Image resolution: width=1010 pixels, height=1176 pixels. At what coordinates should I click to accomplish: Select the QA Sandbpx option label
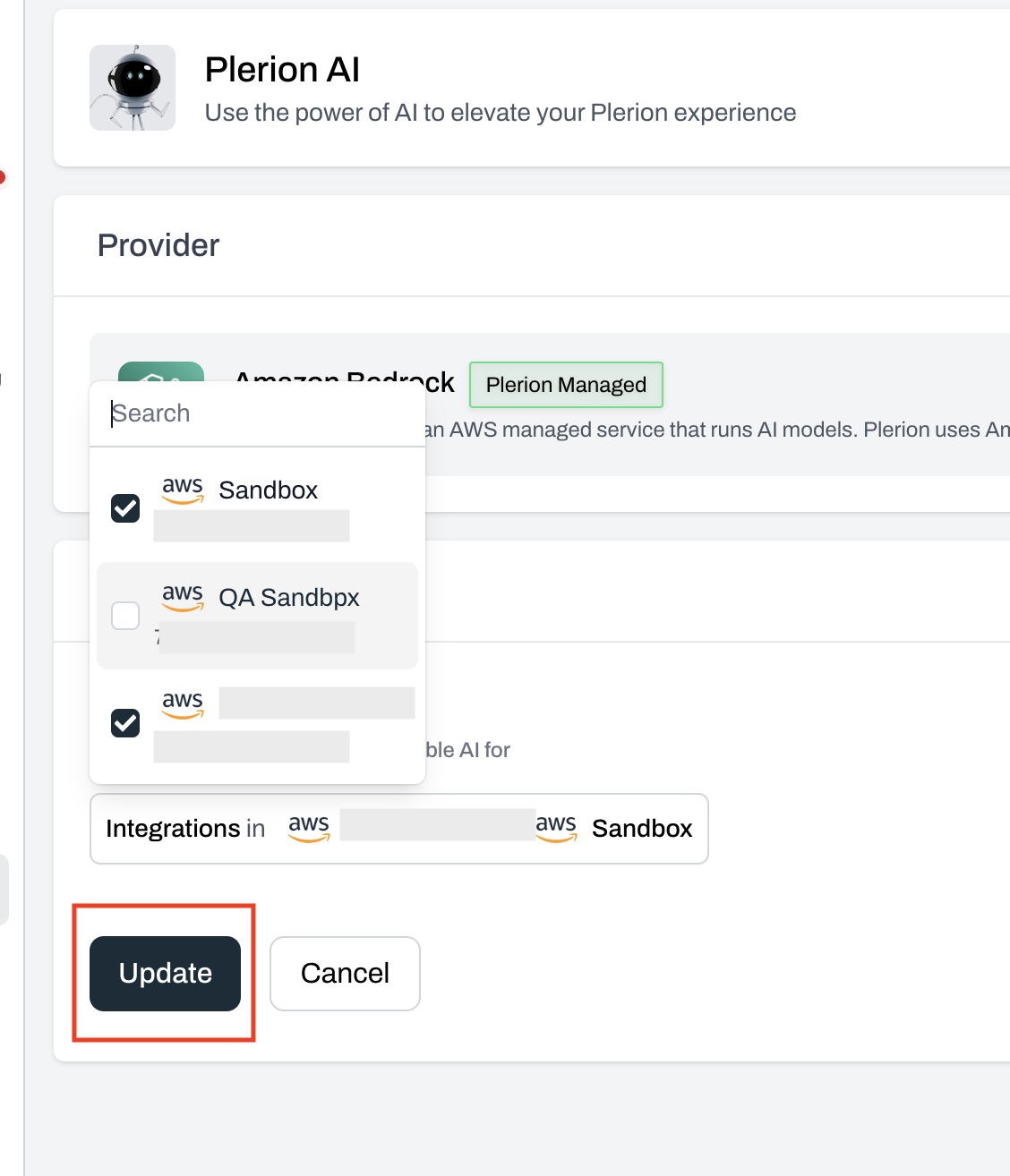(x=288, y=598)
